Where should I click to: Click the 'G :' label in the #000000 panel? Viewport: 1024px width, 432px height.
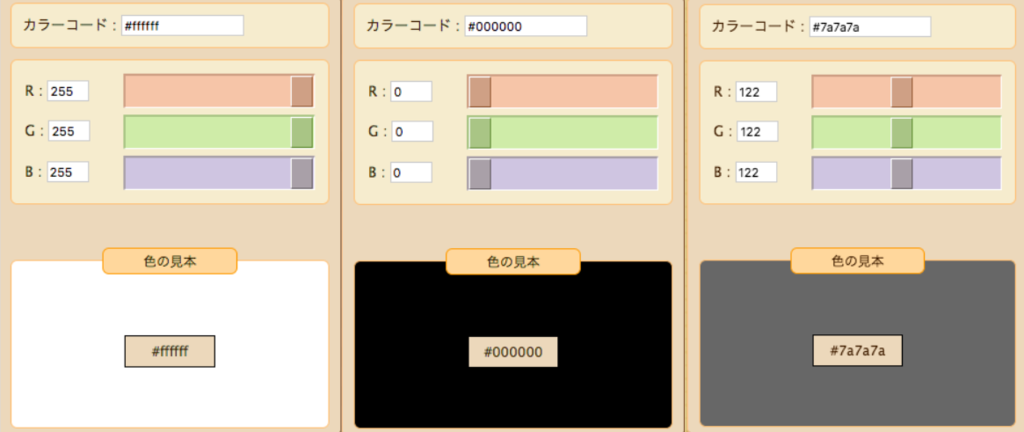pyautogui.click(x=377, y=132)
